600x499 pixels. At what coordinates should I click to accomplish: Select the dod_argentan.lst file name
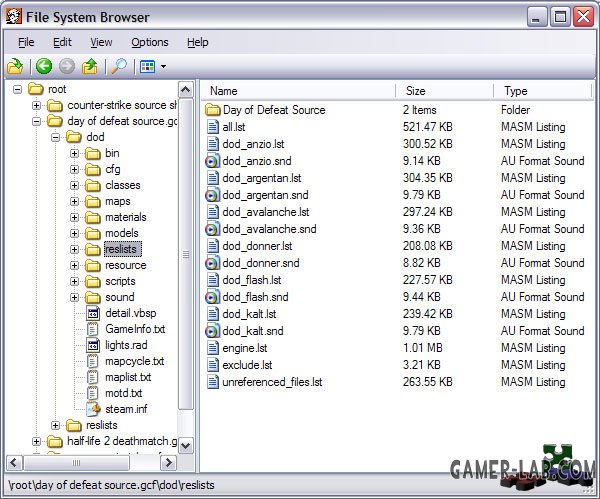(262, 178)
